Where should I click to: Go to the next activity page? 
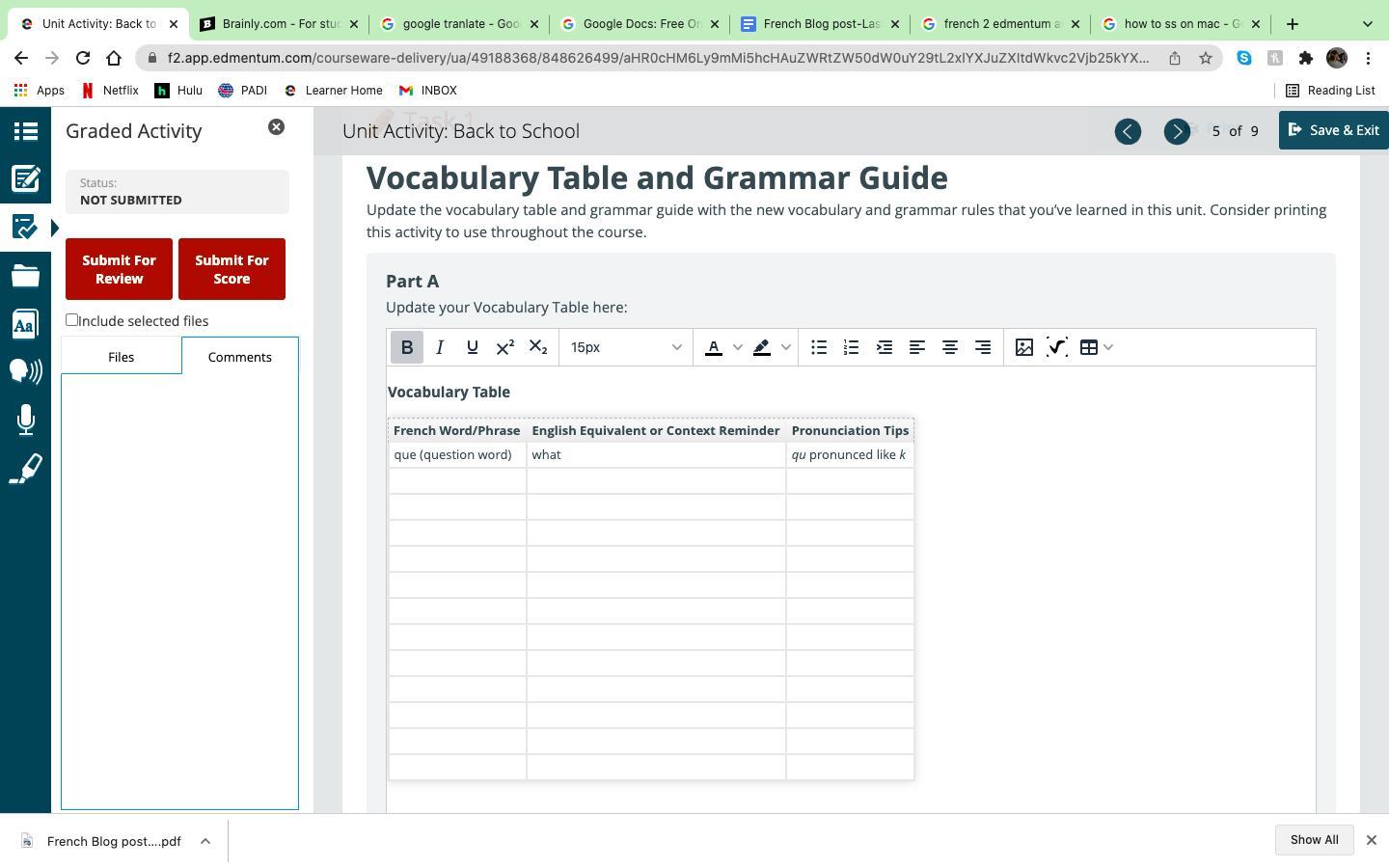click(x=1176, y=131)
